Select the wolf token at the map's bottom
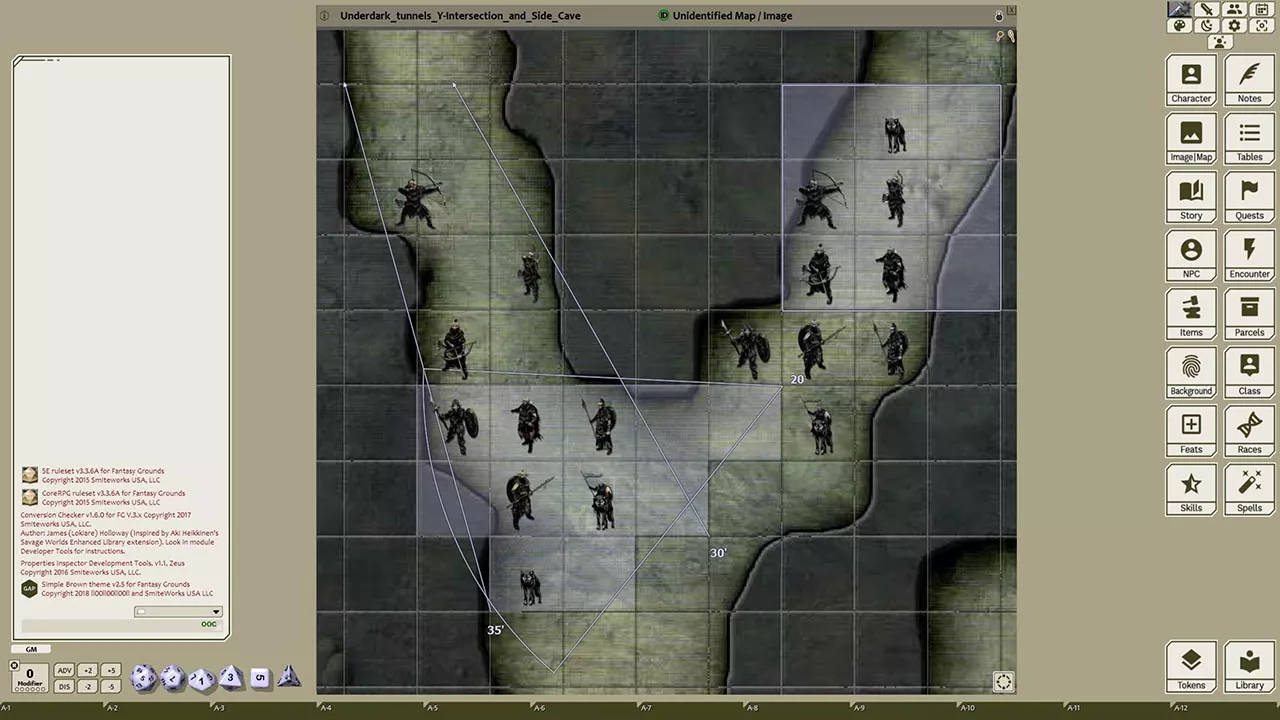This screenshot has height=720, width=1280. (530, 587)
